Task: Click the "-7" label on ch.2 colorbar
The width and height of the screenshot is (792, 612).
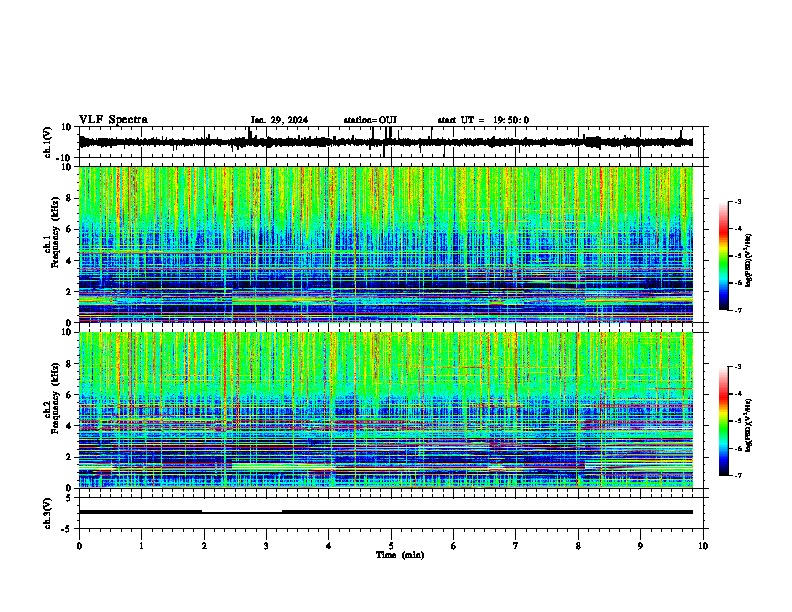Action: pos(738,475)
